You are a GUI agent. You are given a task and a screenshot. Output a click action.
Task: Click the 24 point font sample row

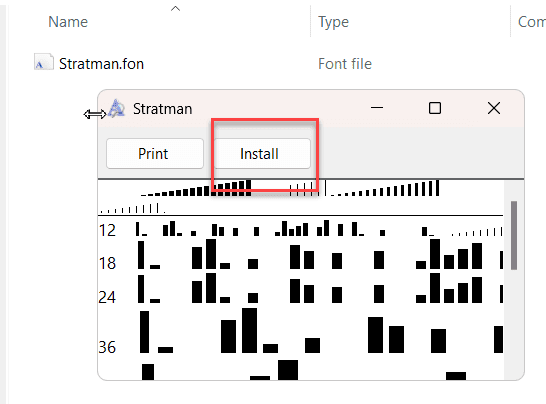(x=301, y=288)
